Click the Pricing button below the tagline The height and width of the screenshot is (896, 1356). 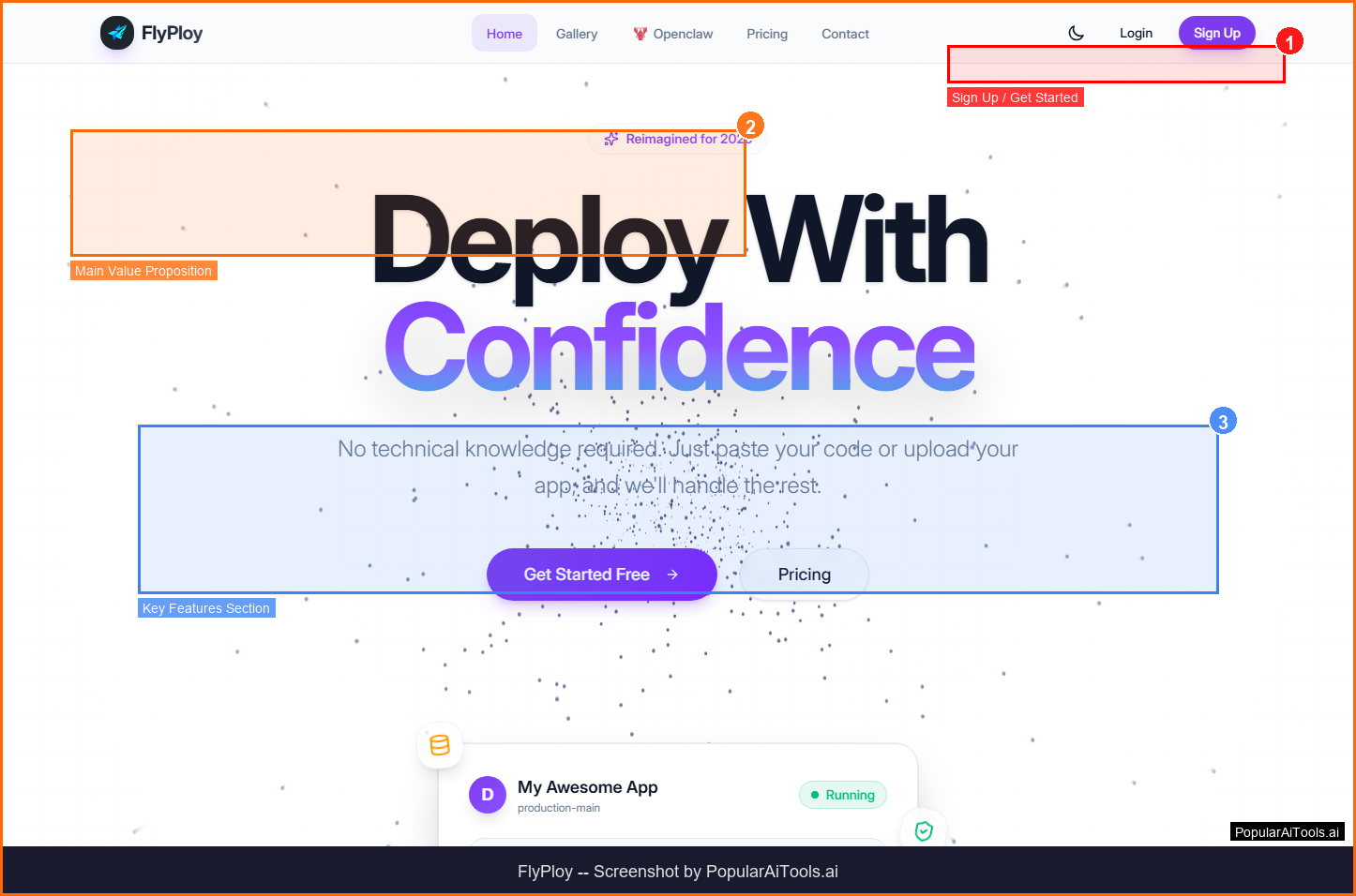(804, 575)
